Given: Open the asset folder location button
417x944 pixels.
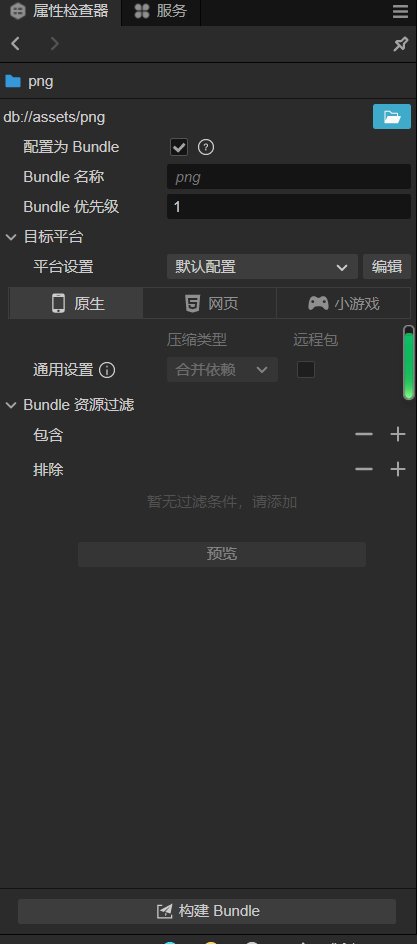Looking at the screenshot, I should (x=392, y=117).
